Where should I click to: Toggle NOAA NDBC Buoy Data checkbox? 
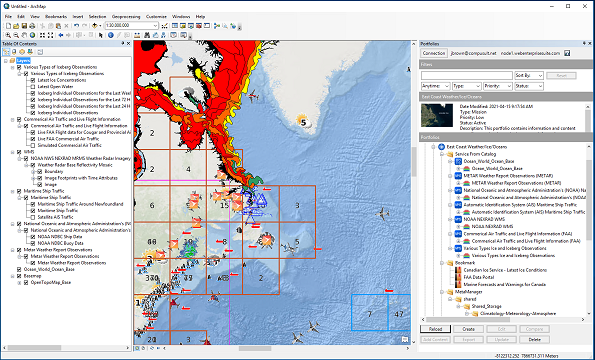click(33, 243)
